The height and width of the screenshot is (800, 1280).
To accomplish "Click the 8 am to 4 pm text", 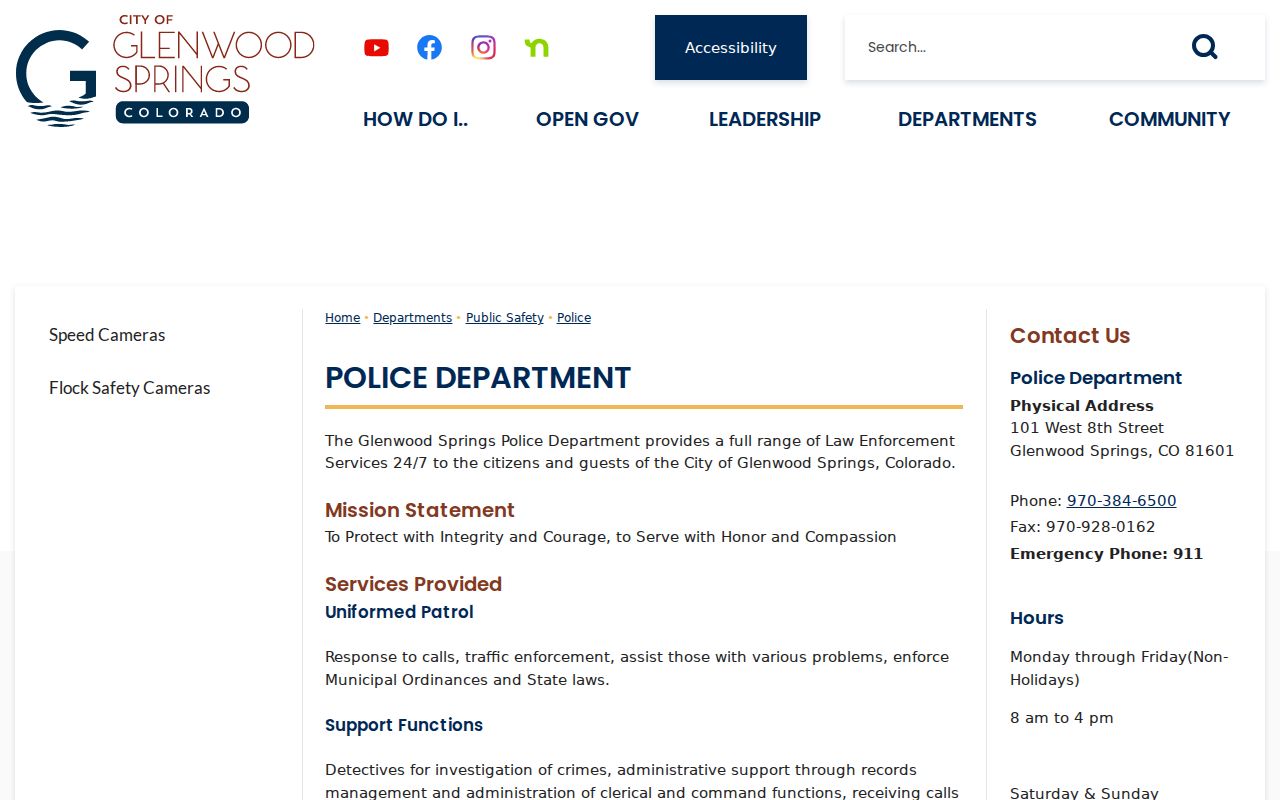I will point(1061,718).
